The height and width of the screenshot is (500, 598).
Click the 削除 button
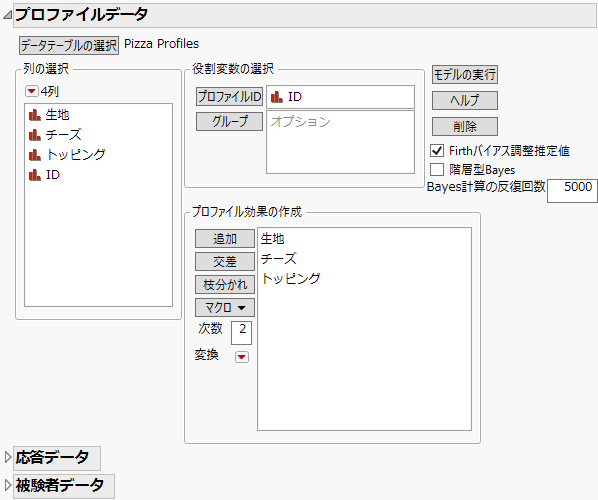465,126
